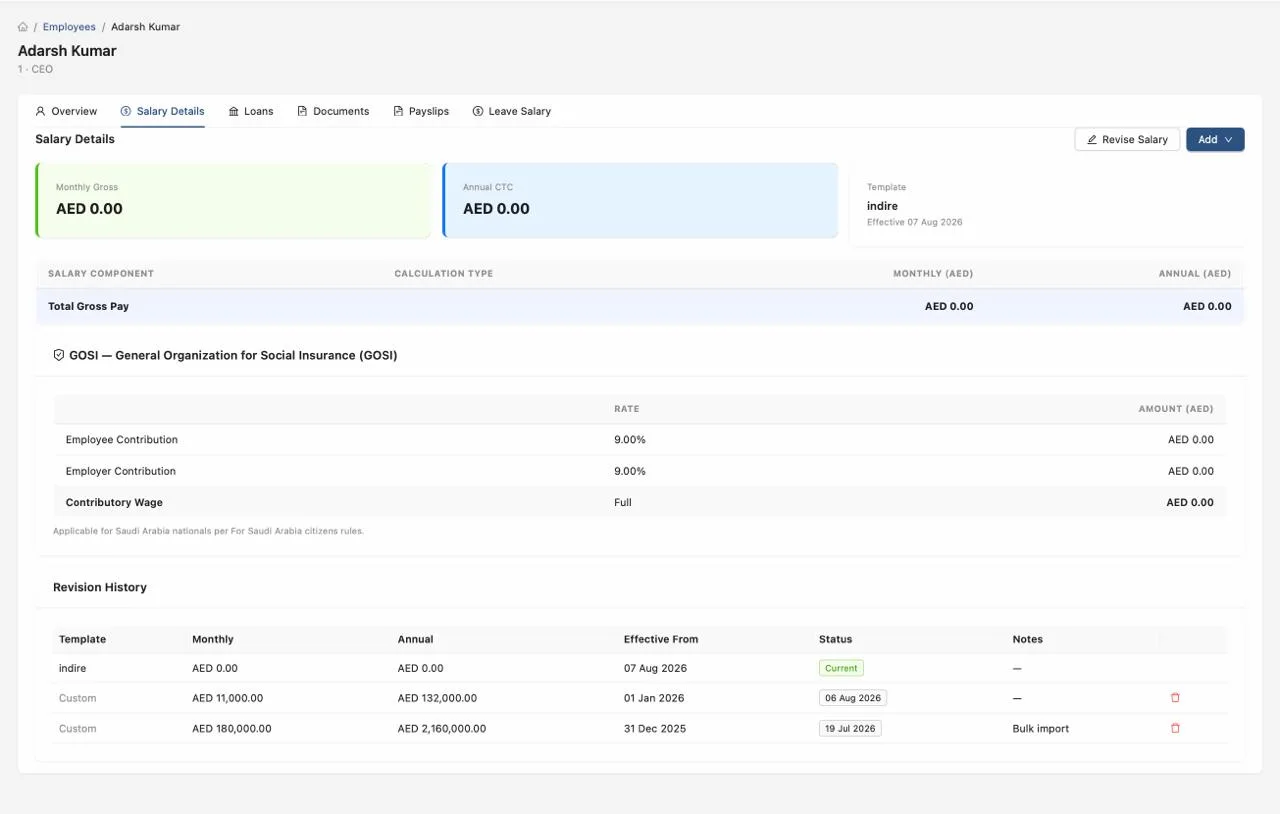Click the home icon in breadcrumb
The height and width of the screenshot is (814, 1280).
[23, 27]
